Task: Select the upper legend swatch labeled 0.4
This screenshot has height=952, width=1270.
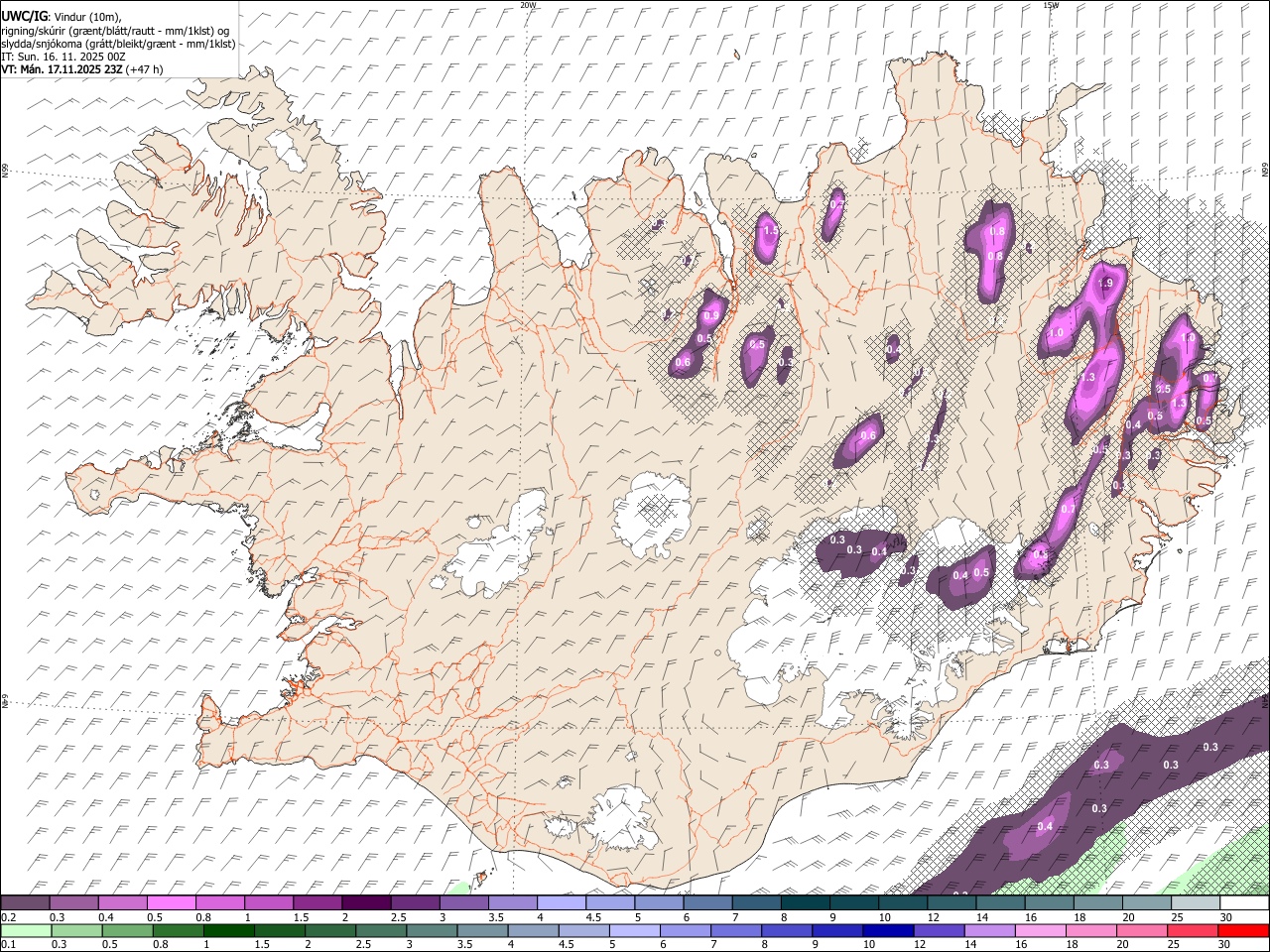Action: click(x=122, y=902)
